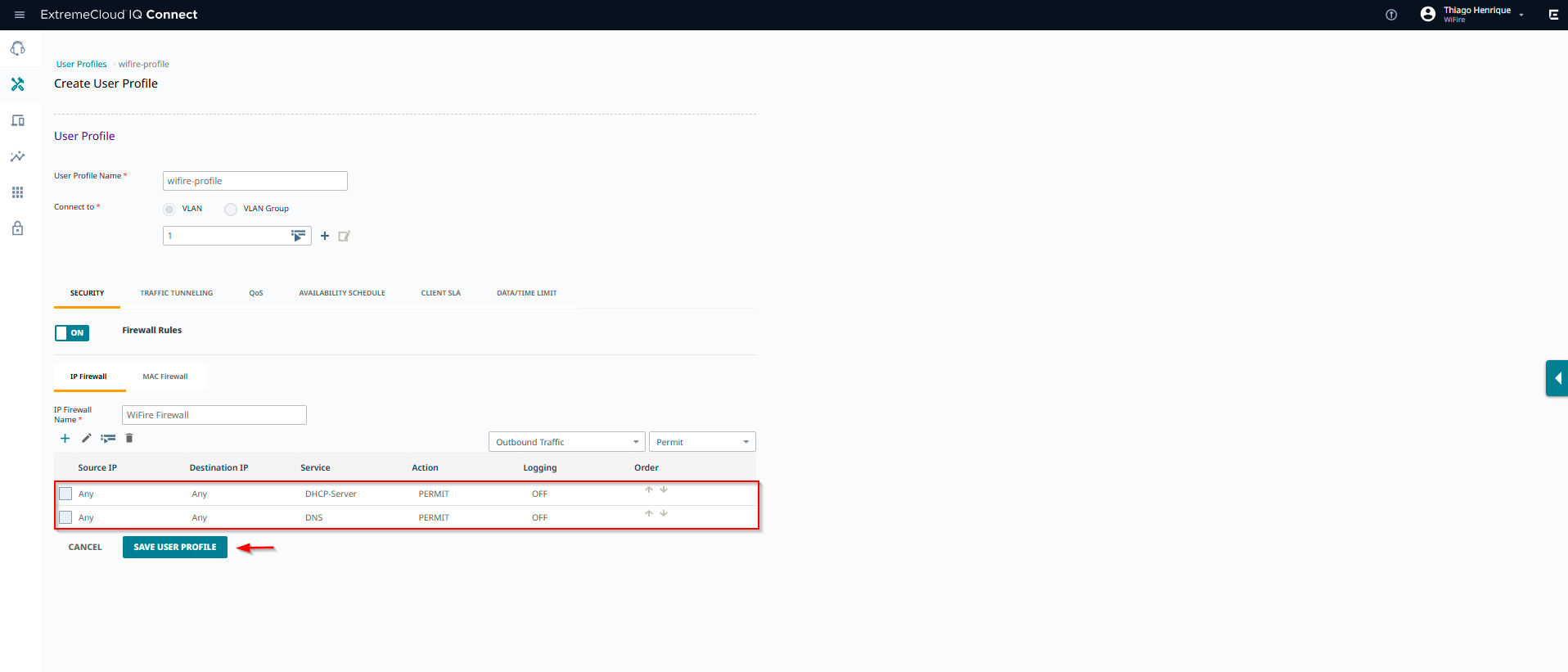Click the wifire-profile breadcrumb text

pyautogui.click(x=144, y=64)
